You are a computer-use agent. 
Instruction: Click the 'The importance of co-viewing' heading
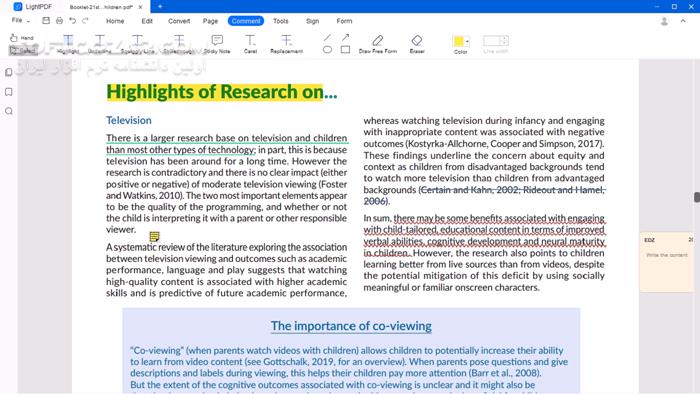(x=351, y=326)
